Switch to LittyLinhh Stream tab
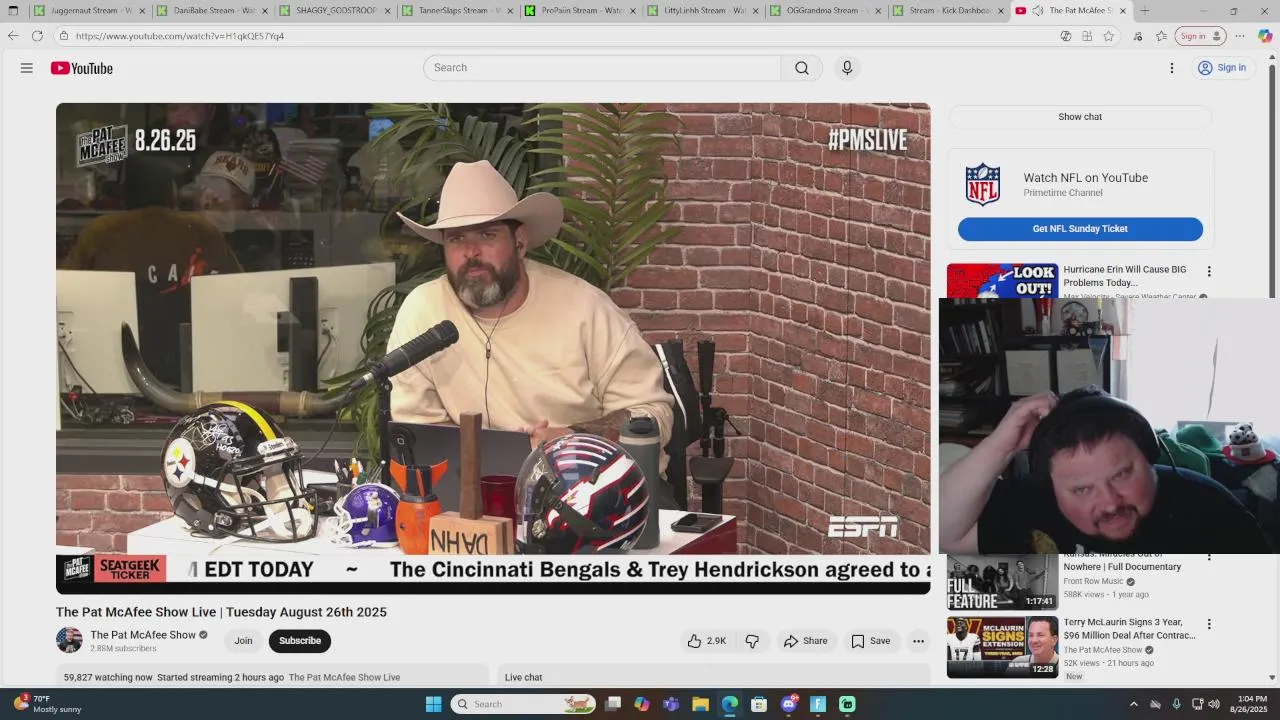Image resolution: width=1280 pixels, height=720 pixels. 705,11
